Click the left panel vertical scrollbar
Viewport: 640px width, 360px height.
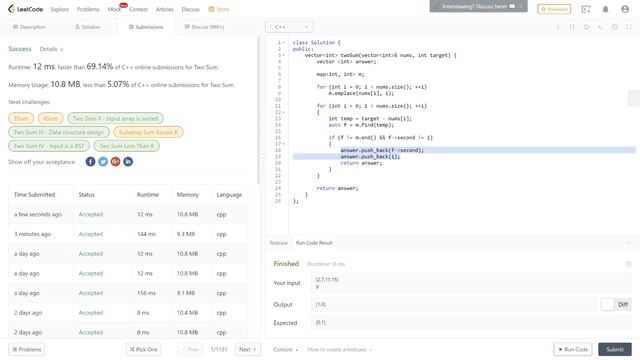[258, 110]
